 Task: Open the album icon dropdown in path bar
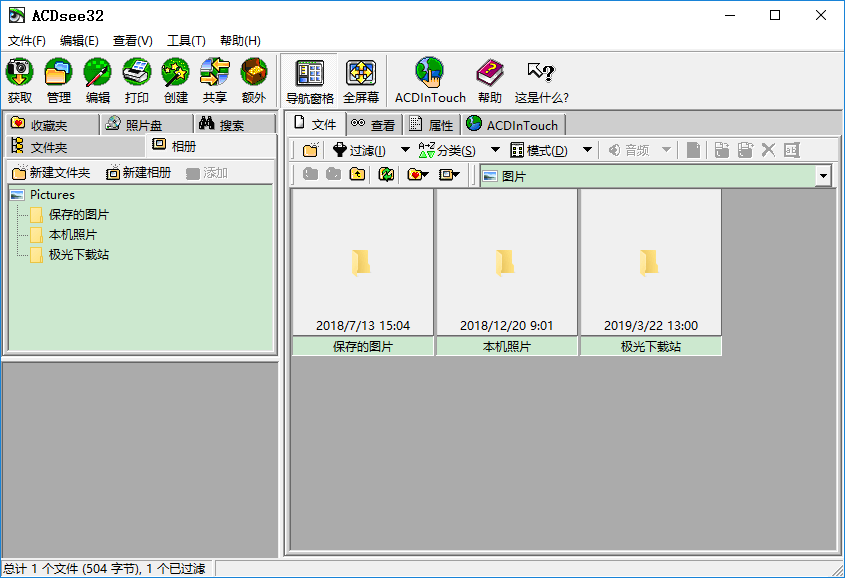tap(449, 174)
